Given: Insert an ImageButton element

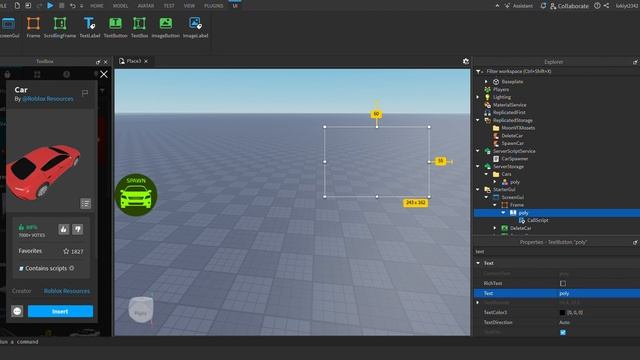Looking at the screenshot, I should click(165, 27).
